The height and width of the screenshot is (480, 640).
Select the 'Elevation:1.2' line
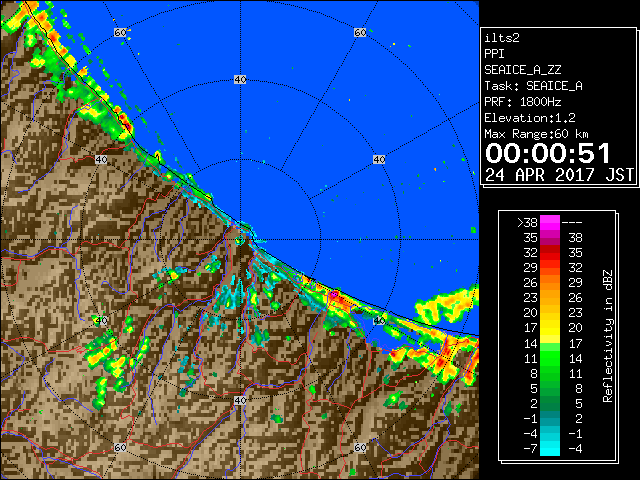[x=529, y=118]
